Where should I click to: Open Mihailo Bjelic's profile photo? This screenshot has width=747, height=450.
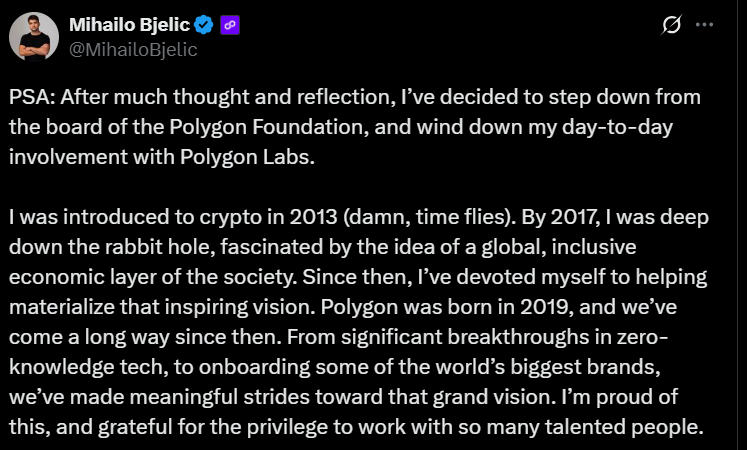coord(34,37)
